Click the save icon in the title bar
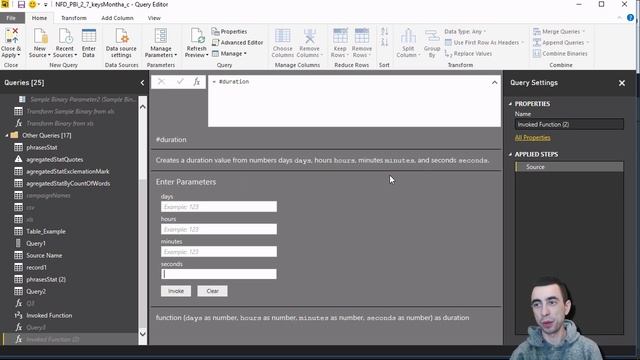The width and height of the screenshot is (640, 360). 21,5
